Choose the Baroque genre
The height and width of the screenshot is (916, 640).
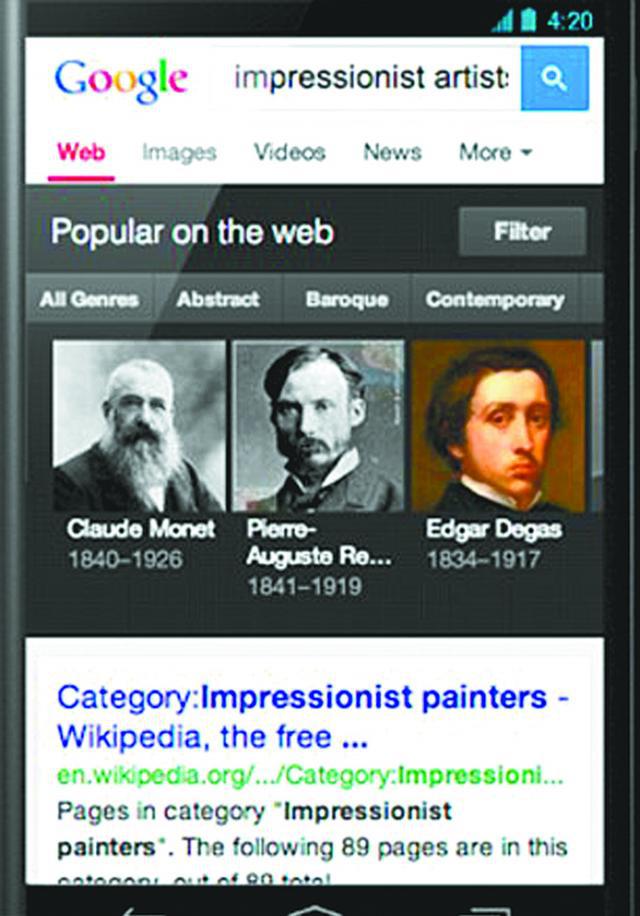tap(347, 299)
